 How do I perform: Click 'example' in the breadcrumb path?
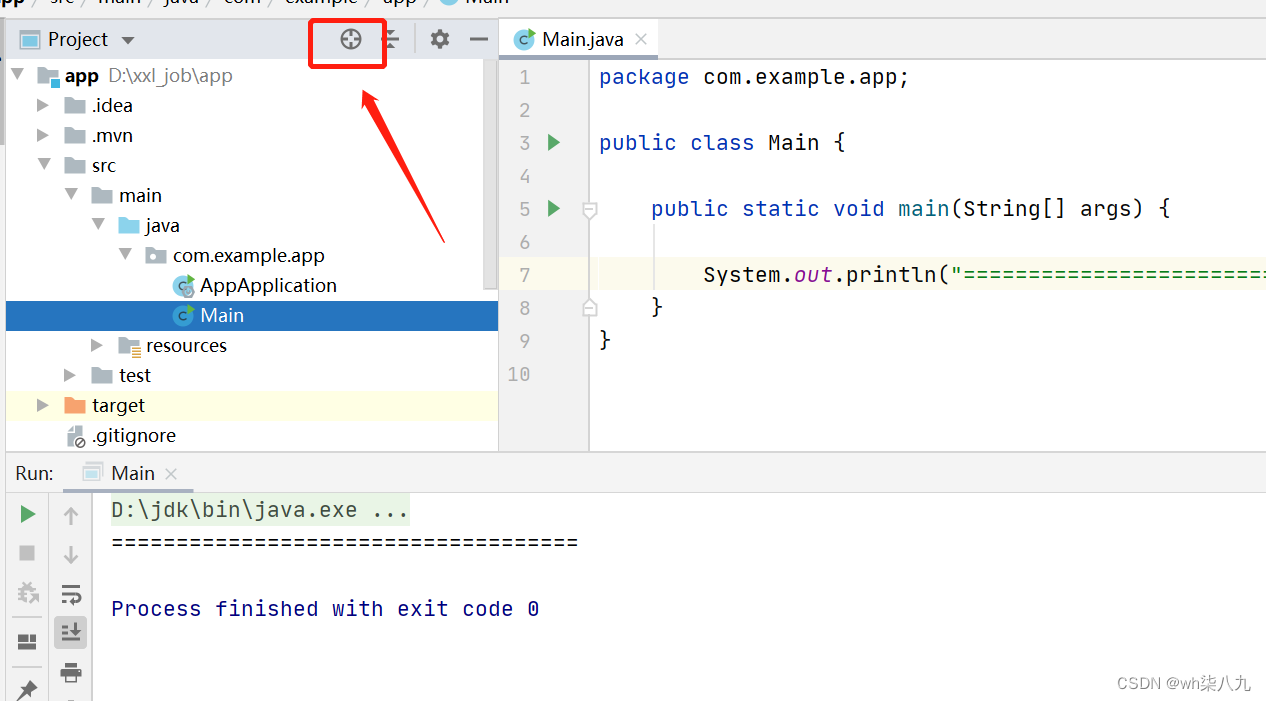coord(321,2)
